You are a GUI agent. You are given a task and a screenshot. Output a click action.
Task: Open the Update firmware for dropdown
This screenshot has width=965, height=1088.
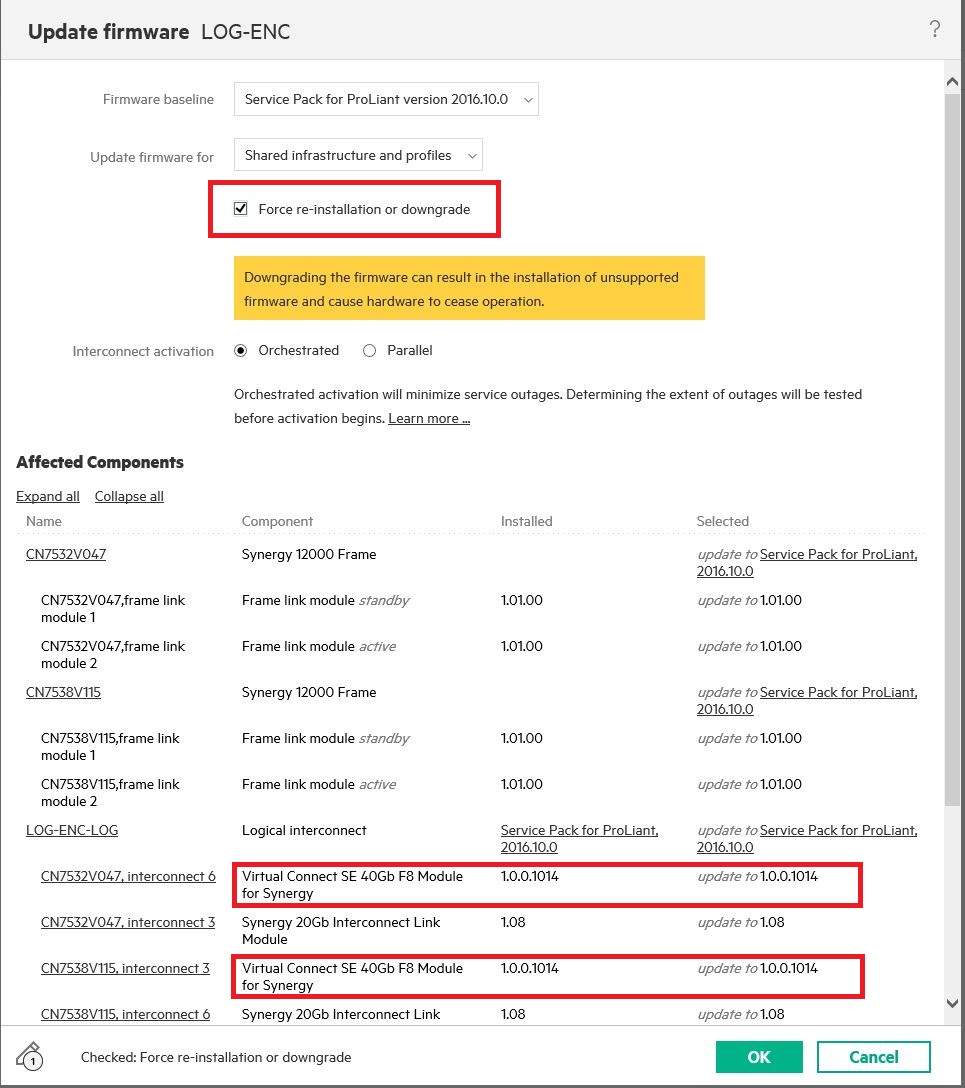358,155
